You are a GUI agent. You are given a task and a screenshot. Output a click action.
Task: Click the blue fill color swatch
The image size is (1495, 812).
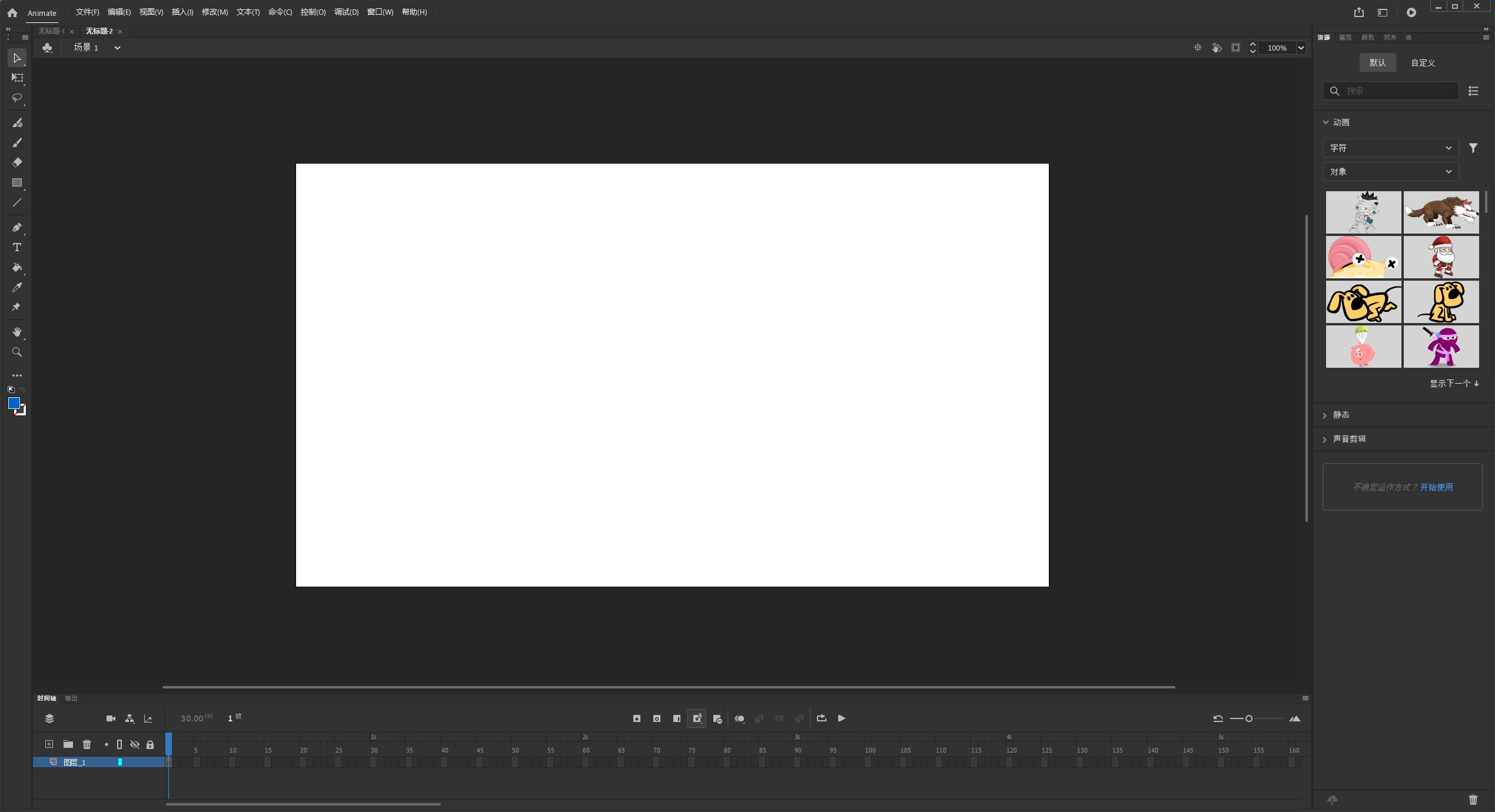point(14,403)
